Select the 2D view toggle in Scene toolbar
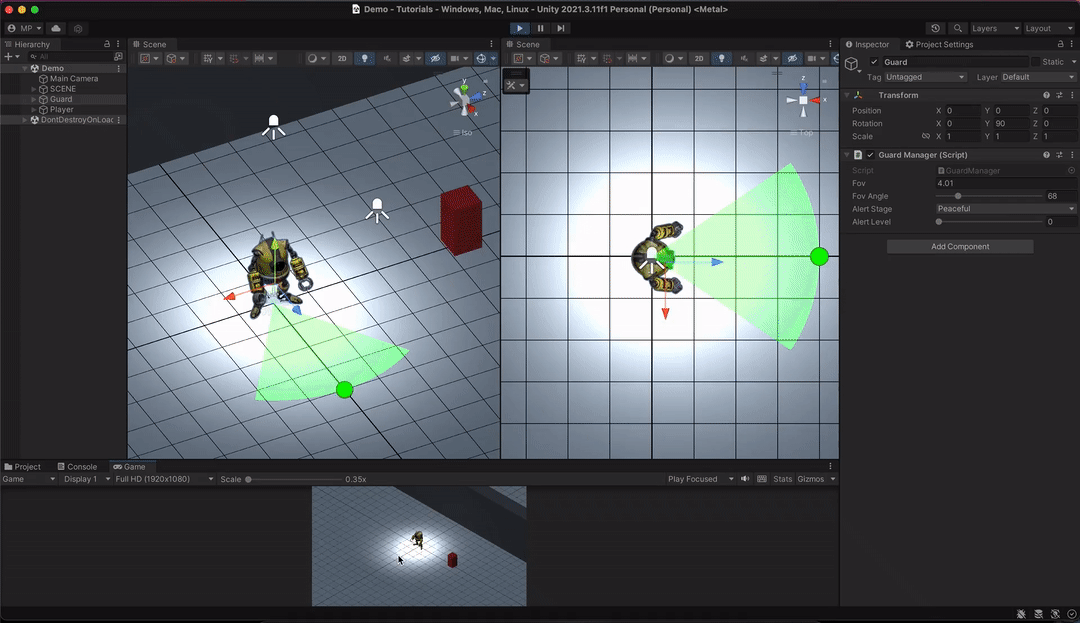The width and height of the screenshot is (1080, 623). pos(341,58)
